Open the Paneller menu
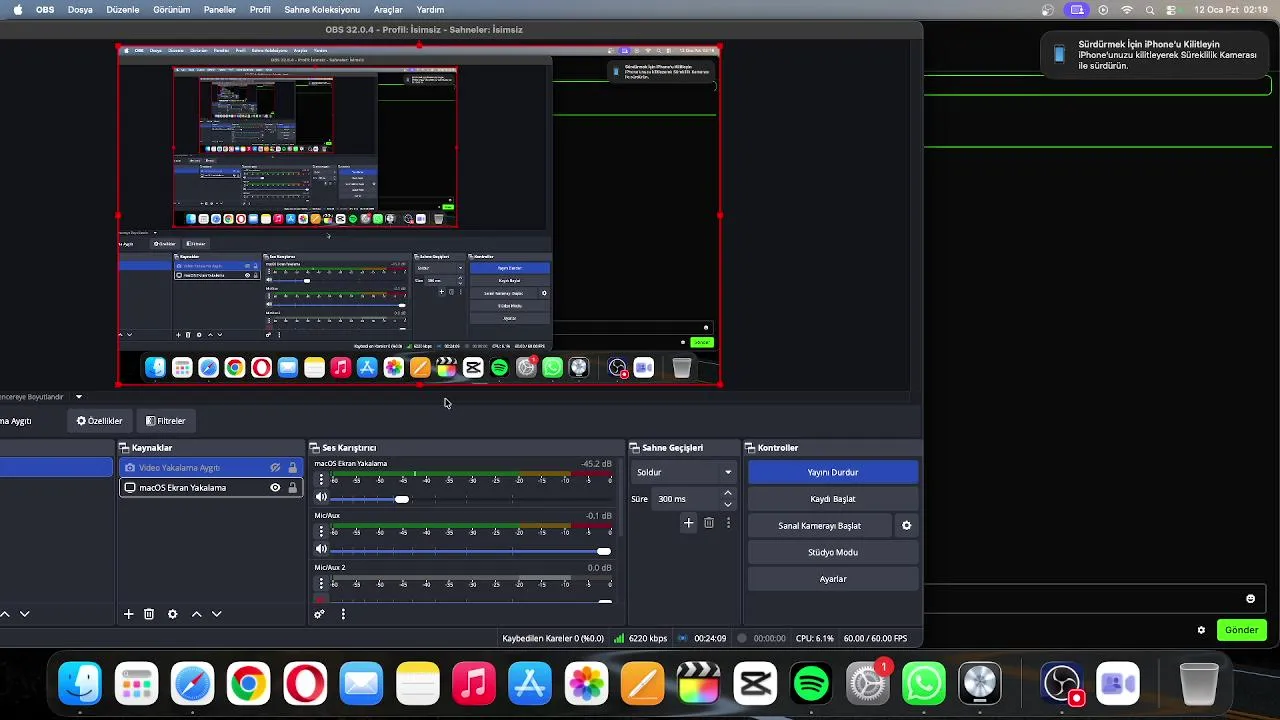The width and height of the screenshot is (1280, 720). tap(220, 10)
